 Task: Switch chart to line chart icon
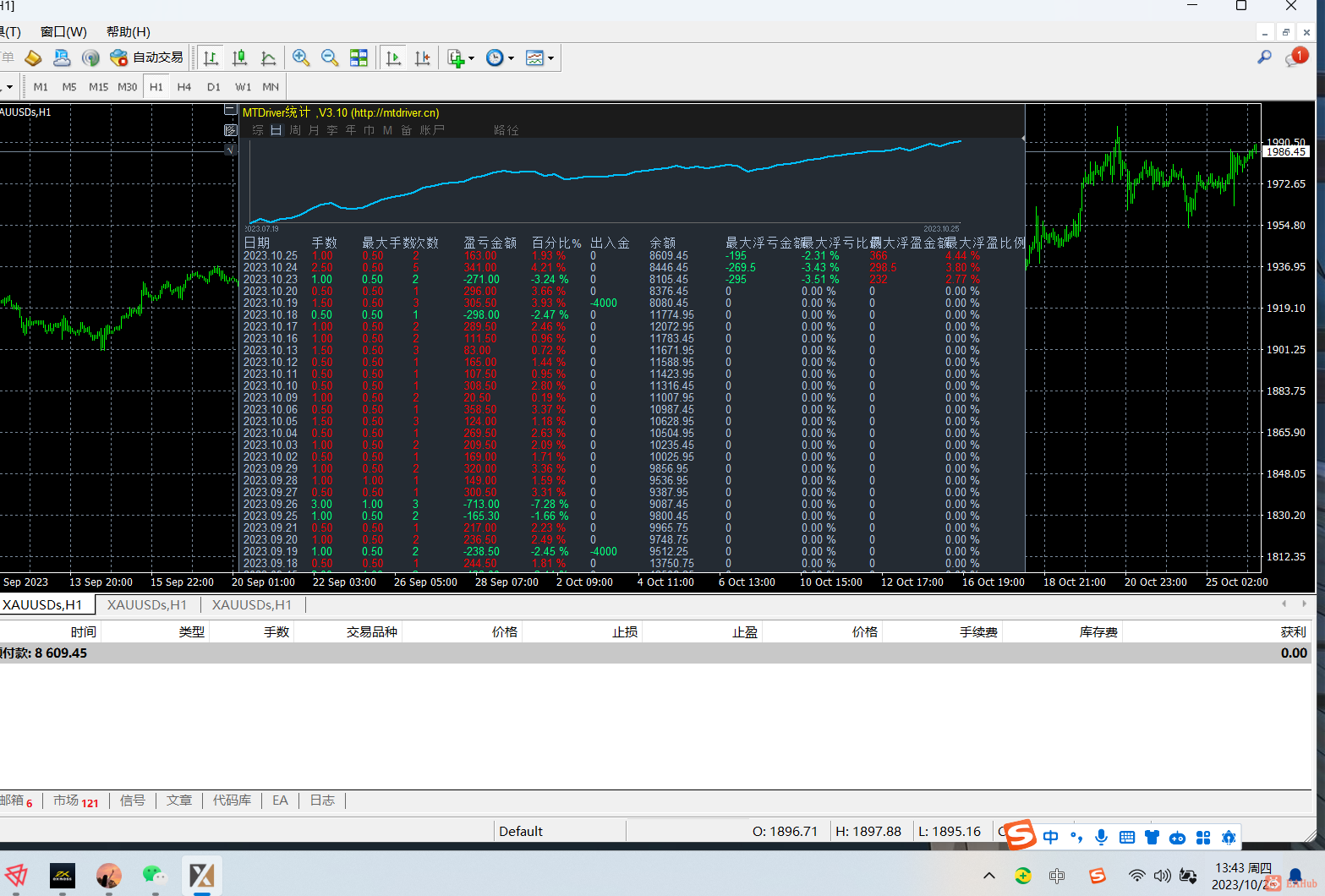[269, 57]
